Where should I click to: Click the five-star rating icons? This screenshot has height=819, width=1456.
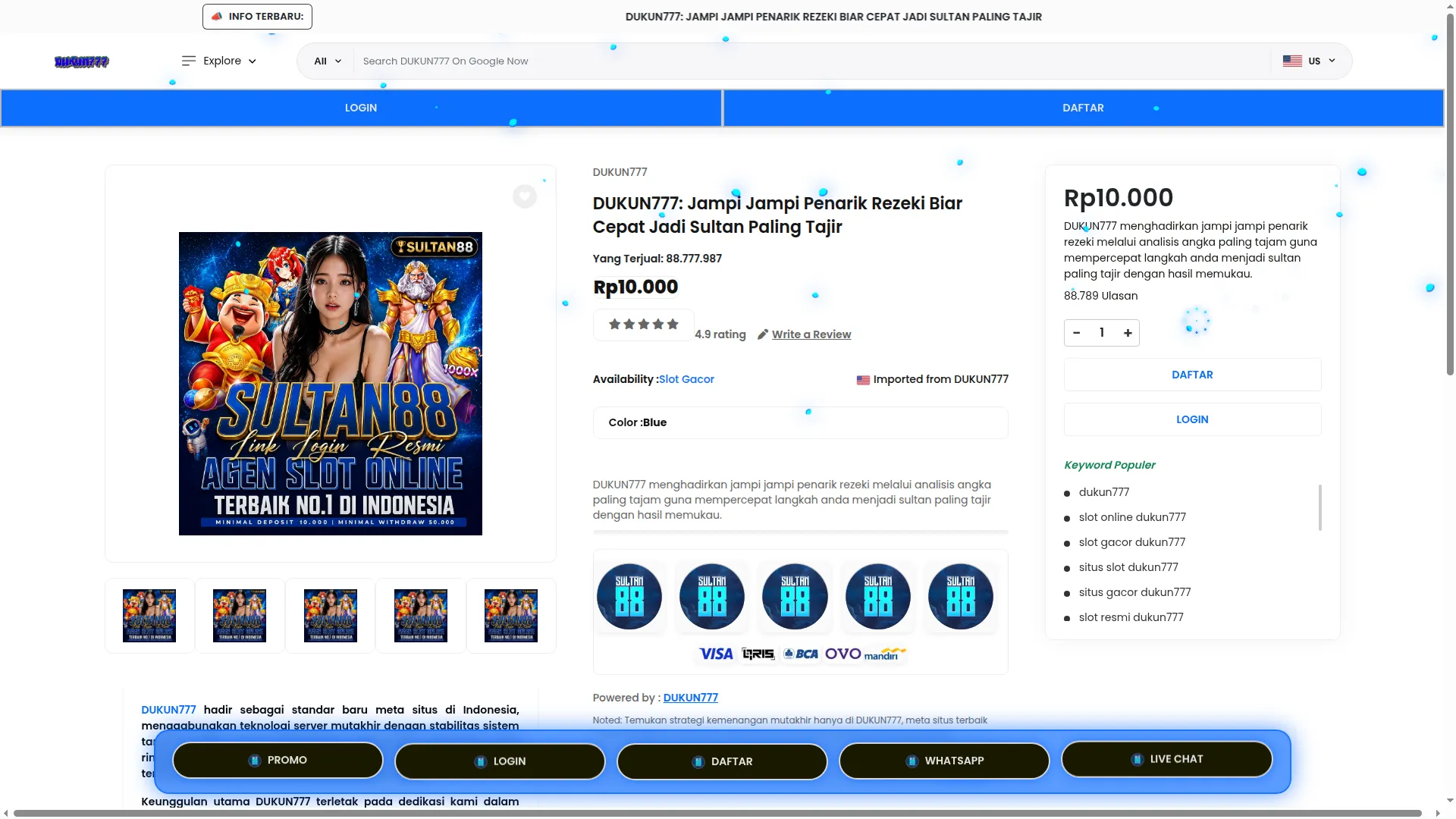coord(644,325)
